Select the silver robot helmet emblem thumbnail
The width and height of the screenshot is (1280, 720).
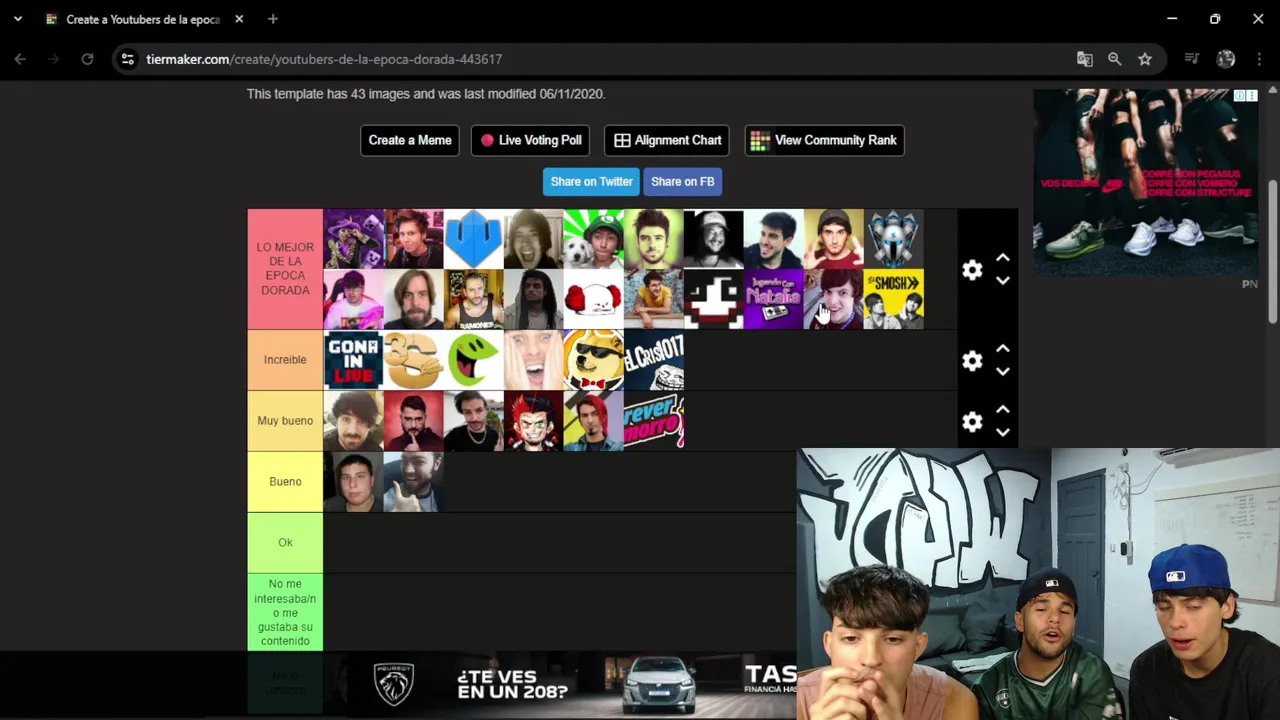(x=893, y=239)
